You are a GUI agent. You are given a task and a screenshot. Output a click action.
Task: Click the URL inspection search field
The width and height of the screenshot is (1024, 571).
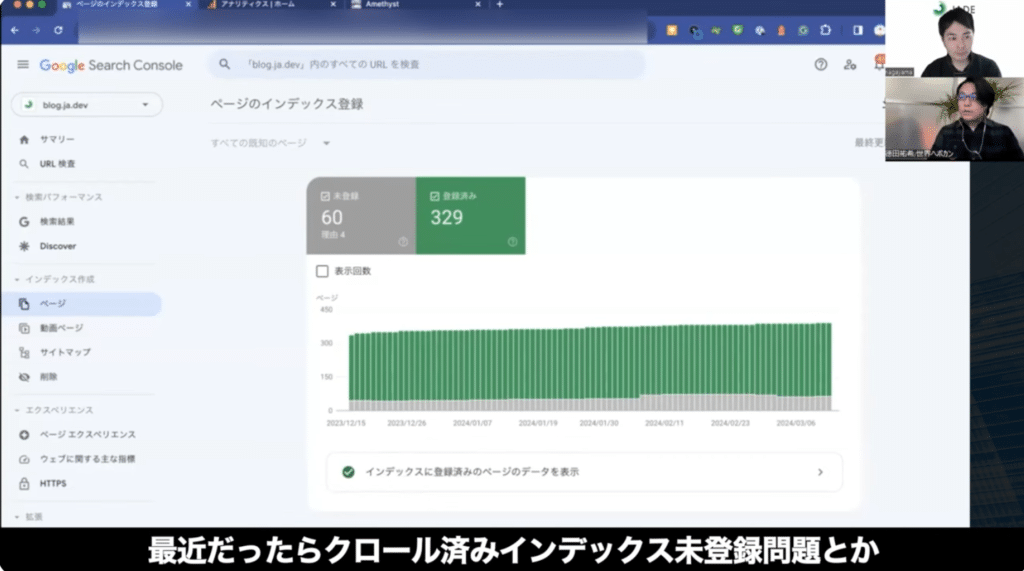[426, 64]
